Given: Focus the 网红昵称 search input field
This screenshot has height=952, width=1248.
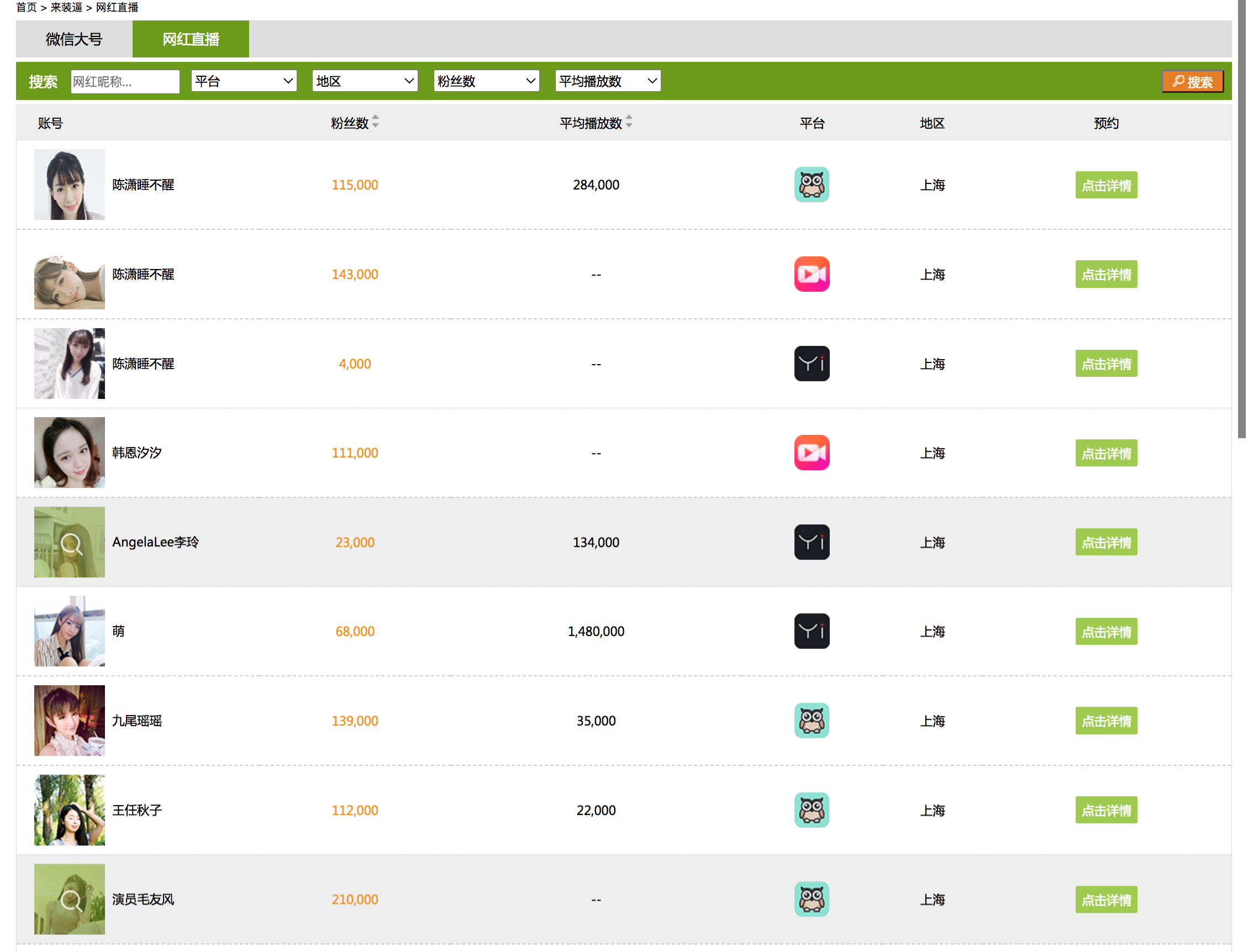Looking at the screenshot, I should 125,82.
